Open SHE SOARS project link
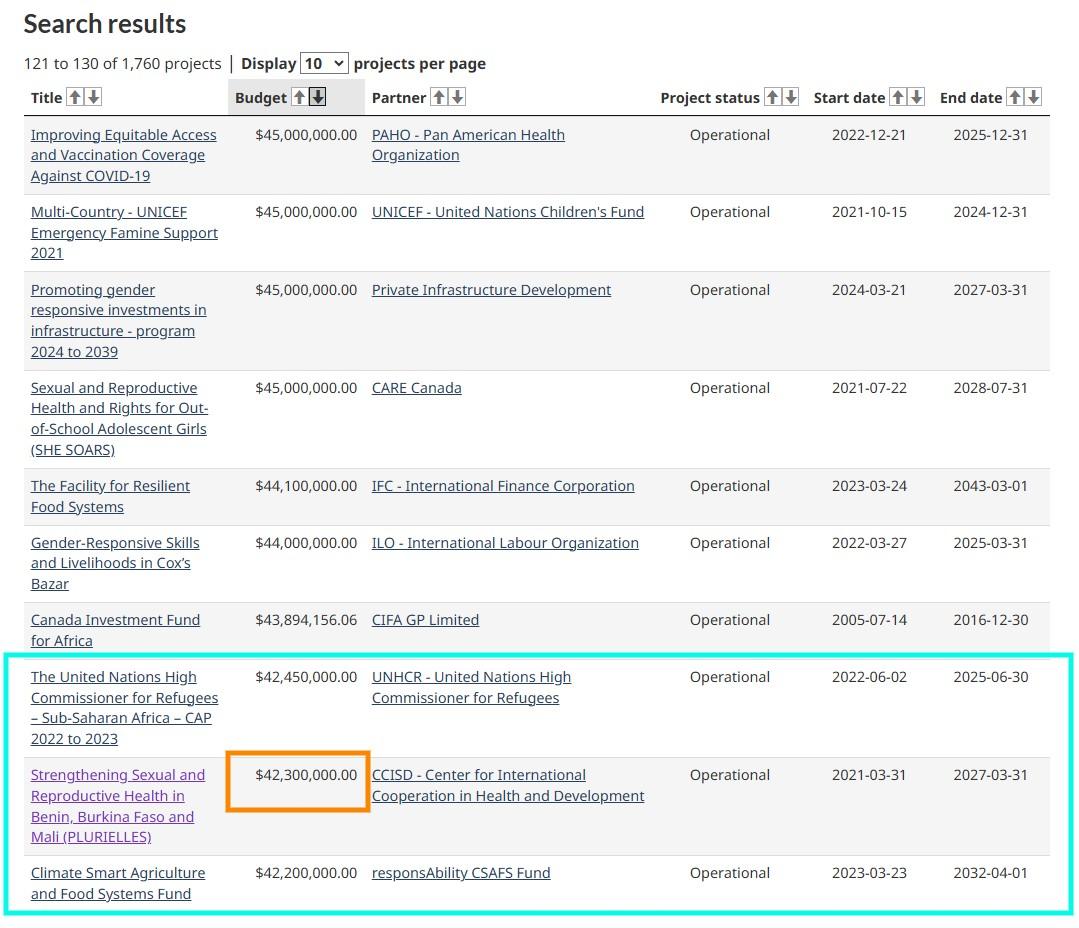Screen dimensions: 1079x928 click(x=120, y=419)
